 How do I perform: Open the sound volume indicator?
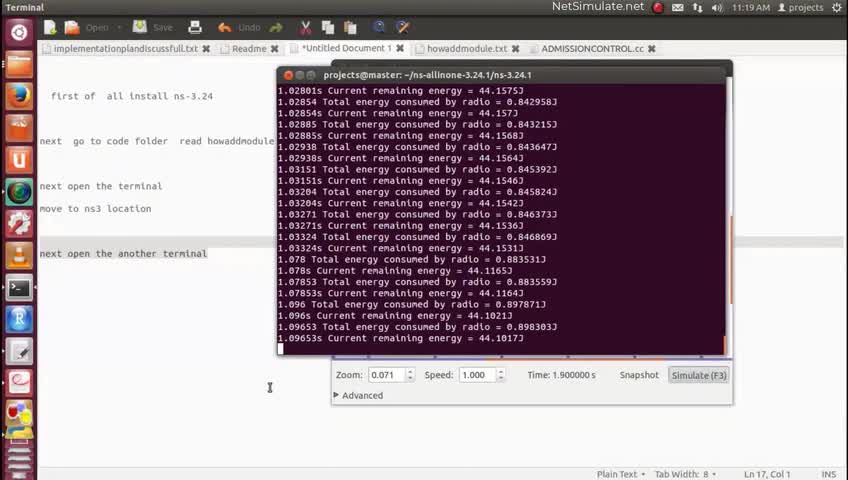[717, 8]
